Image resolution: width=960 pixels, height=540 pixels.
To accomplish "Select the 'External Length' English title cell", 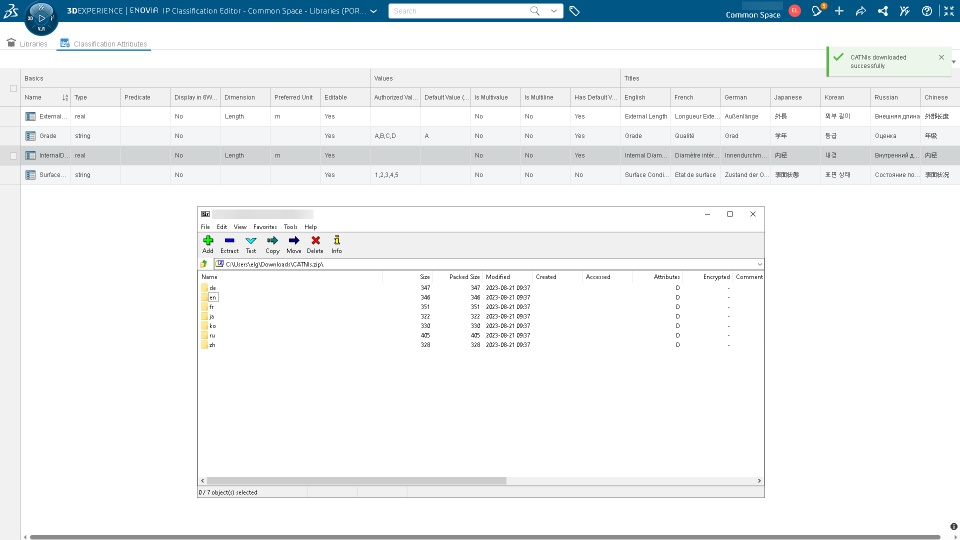I will tap(645, 116).
